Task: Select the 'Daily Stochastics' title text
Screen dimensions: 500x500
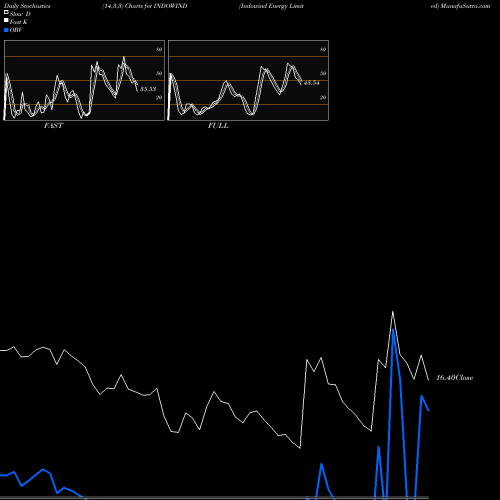Action: (x=27, y=6)
